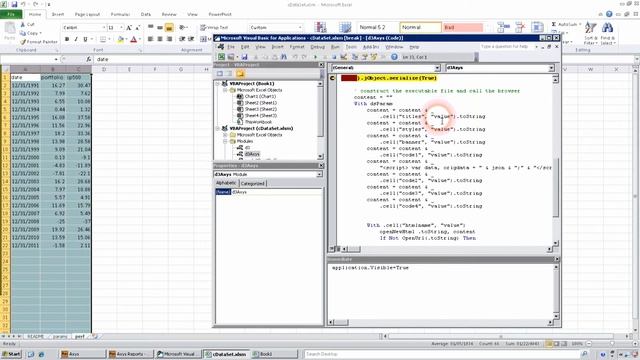Open the d3Asys Module properties dropdown
The image size is (640, 360).
(x=320, y=174)
